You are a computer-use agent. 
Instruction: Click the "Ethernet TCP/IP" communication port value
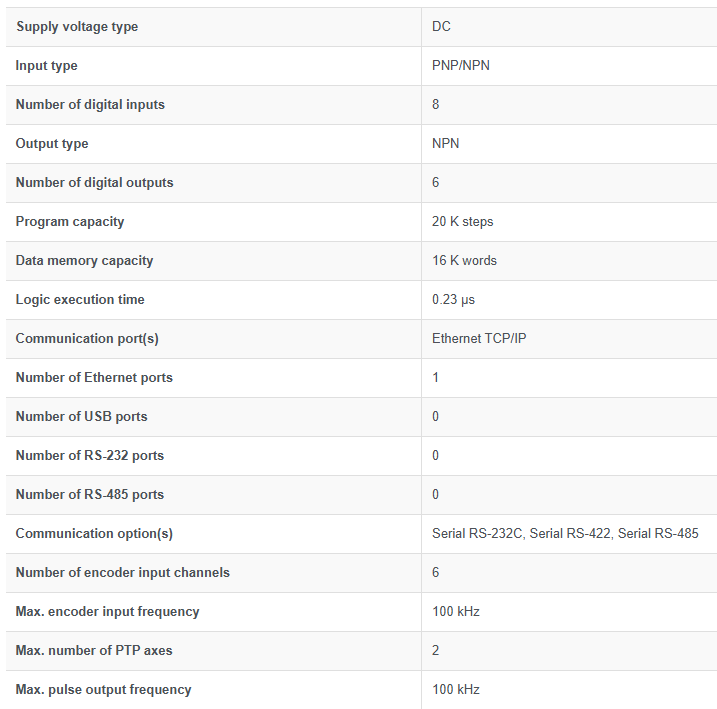coord(479,339)
